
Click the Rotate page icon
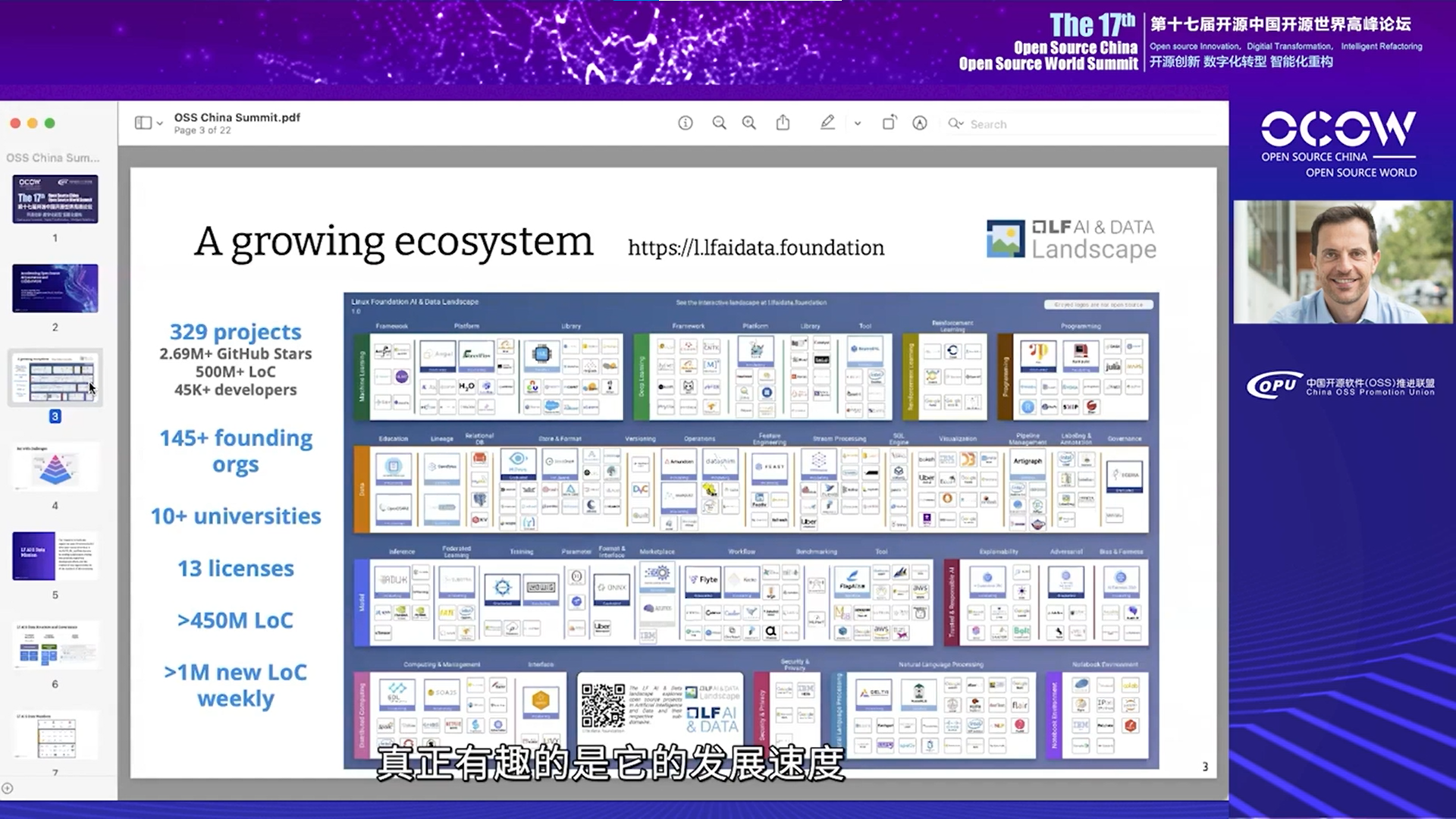(889, 123)
